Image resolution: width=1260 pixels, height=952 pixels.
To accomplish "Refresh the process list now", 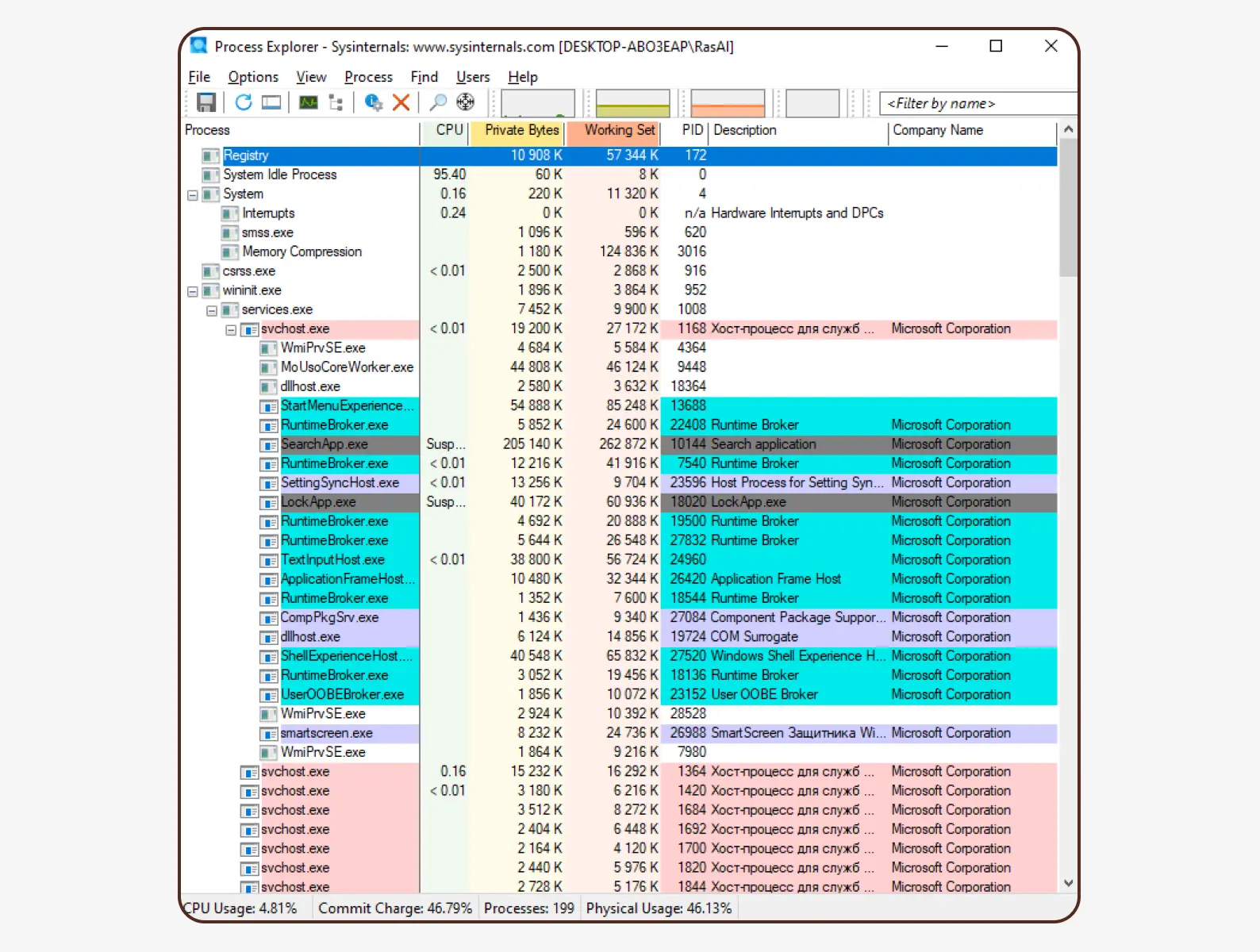I will tap(244, 102).
